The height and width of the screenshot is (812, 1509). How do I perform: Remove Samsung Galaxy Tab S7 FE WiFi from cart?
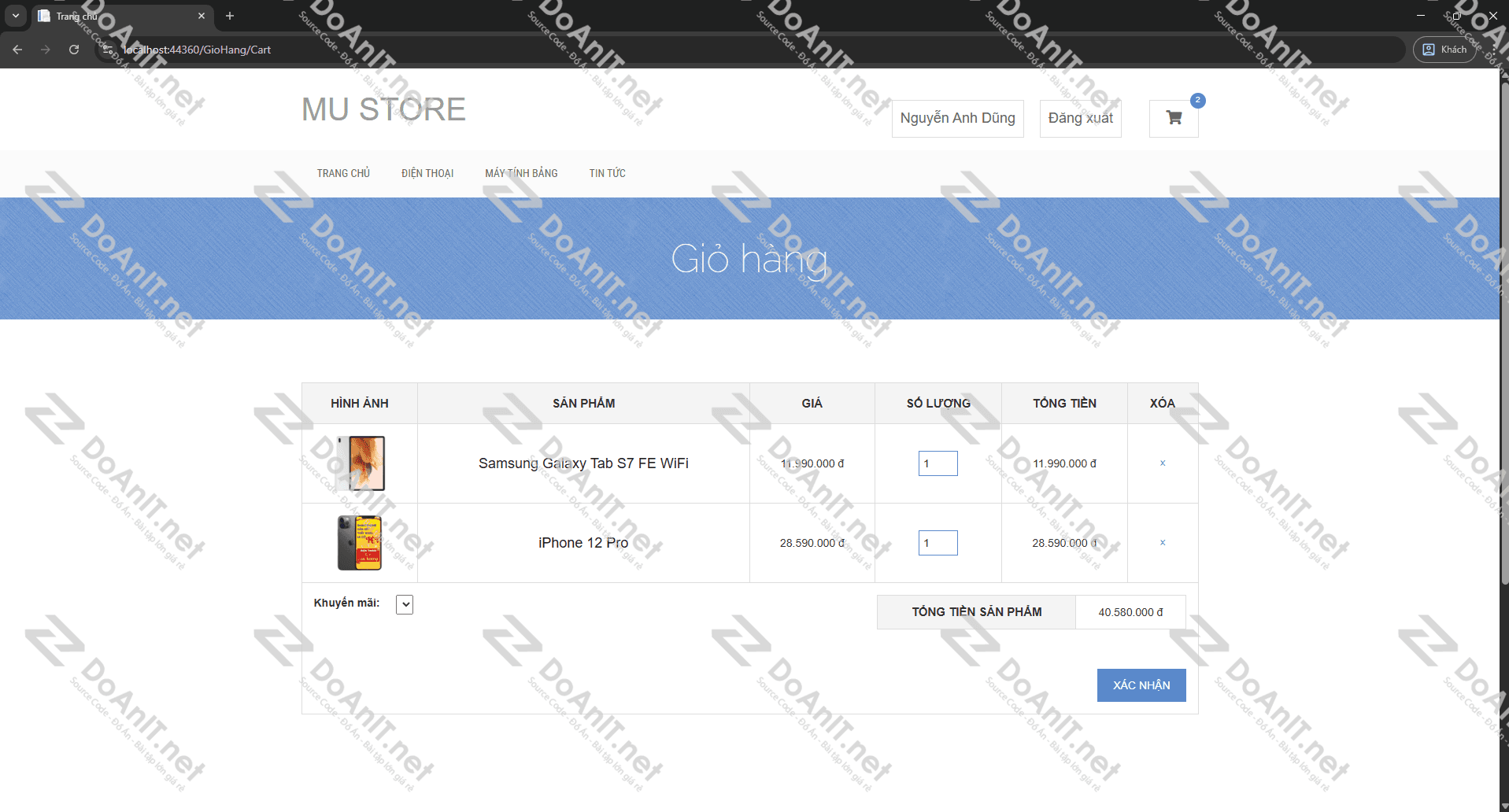coord(1163,463)
